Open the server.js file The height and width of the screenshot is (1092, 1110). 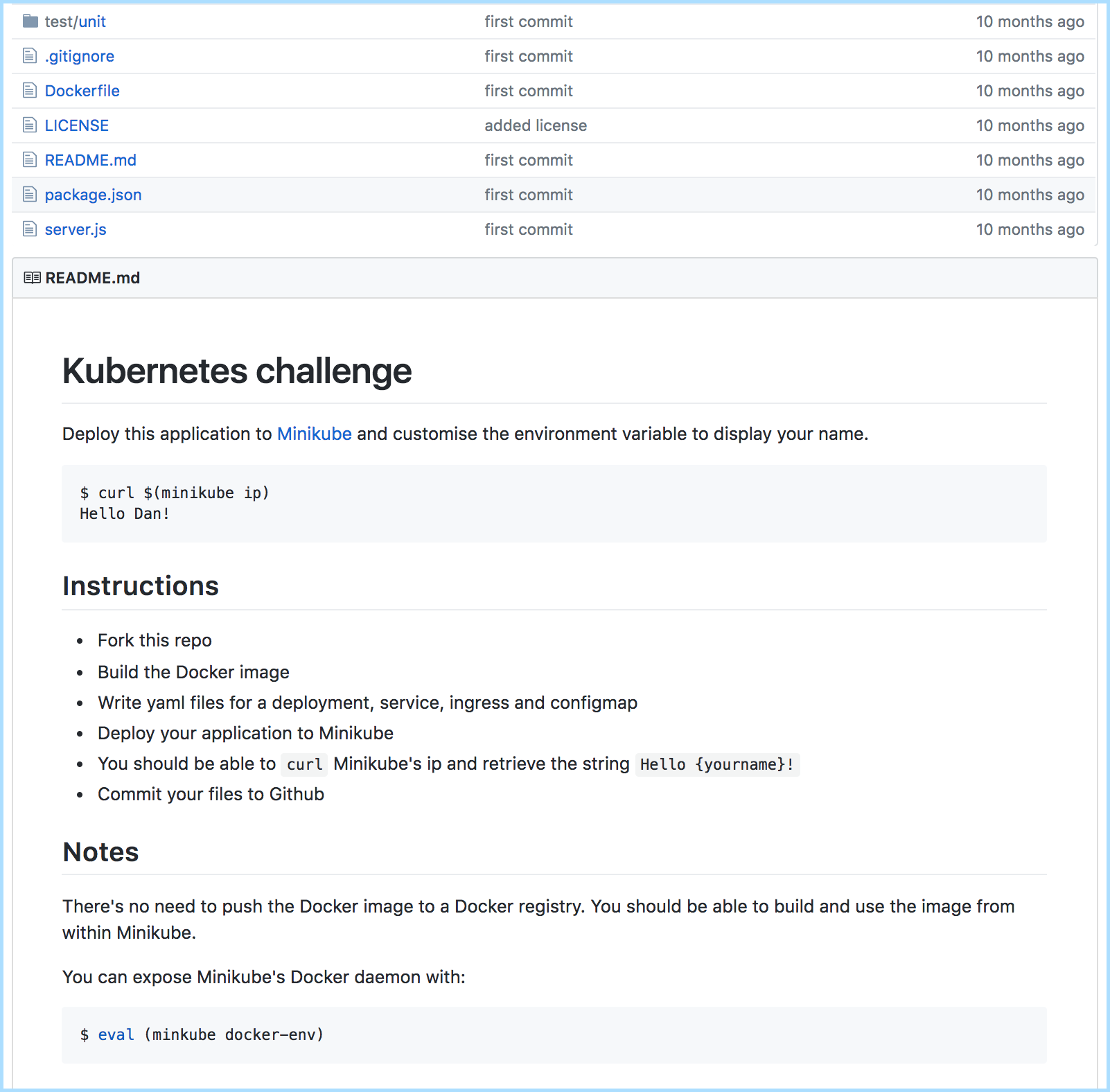click(76, 229)
